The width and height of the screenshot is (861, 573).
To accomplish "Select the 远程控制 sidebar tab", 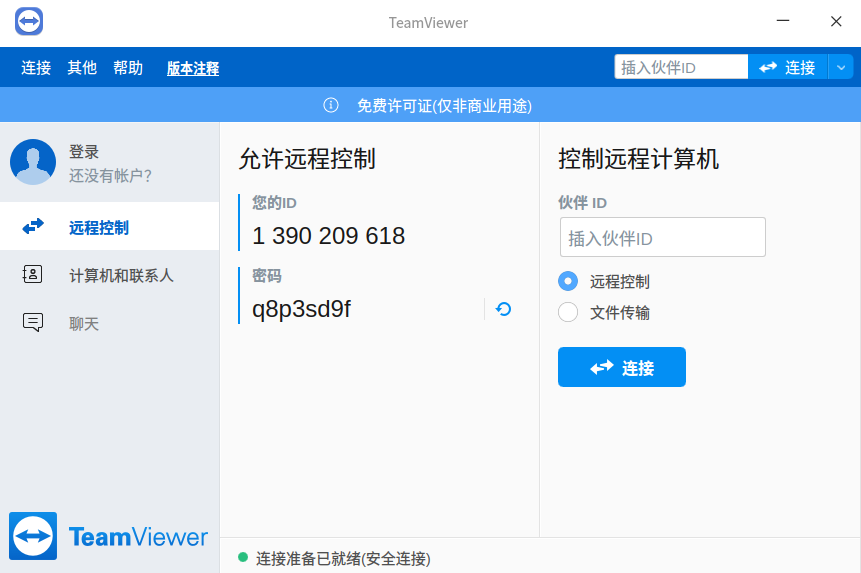I will tap(109, 226).
